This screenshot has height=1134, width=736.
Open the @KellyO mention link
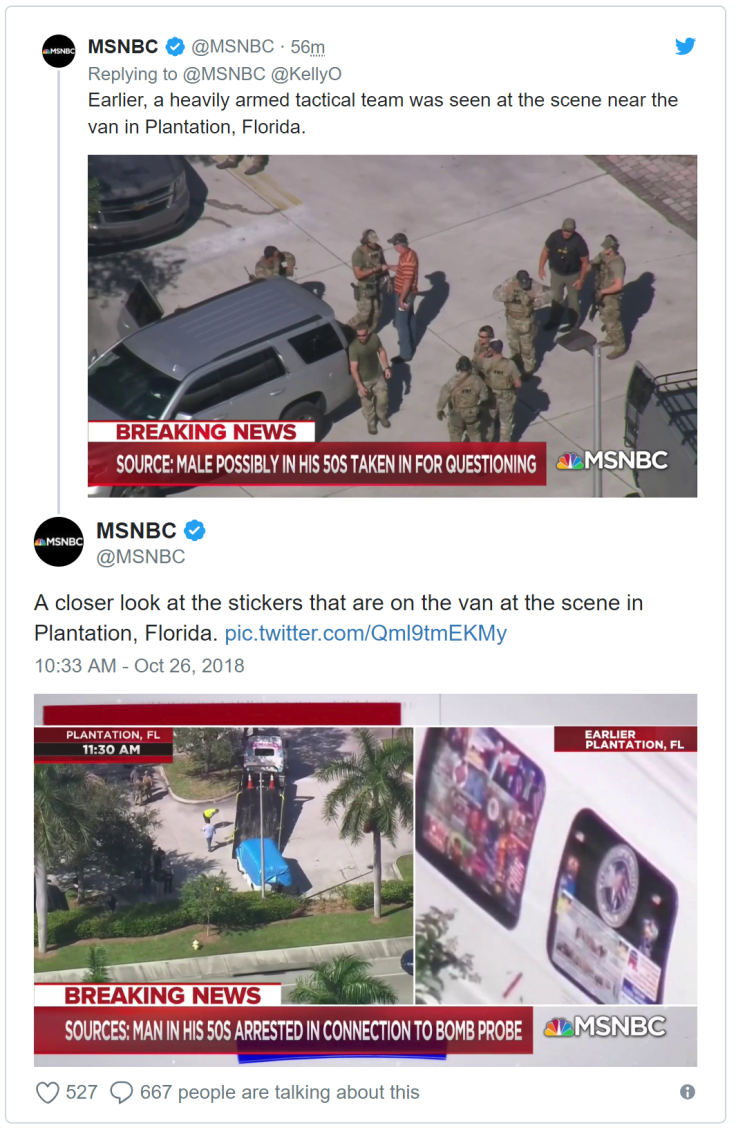point(306,74)
